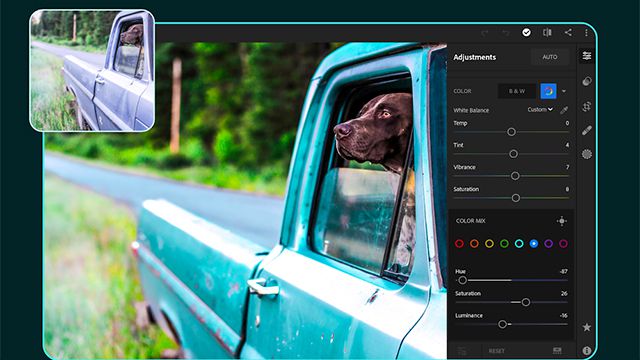Switch treatment to B & W
The image size is (640, 360).
517,91
